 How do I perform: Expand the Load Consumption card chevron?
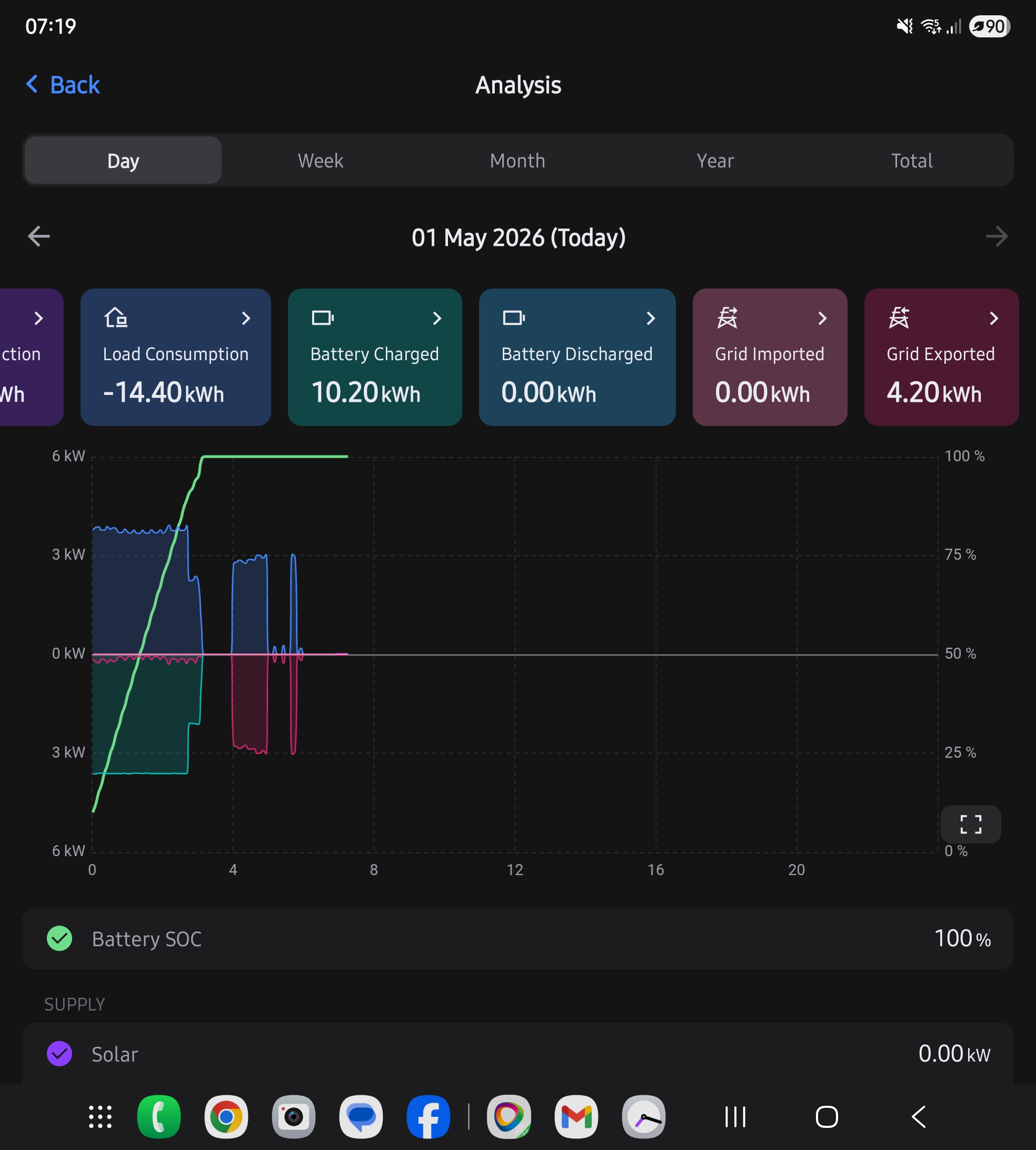click(x=246, y=318)
